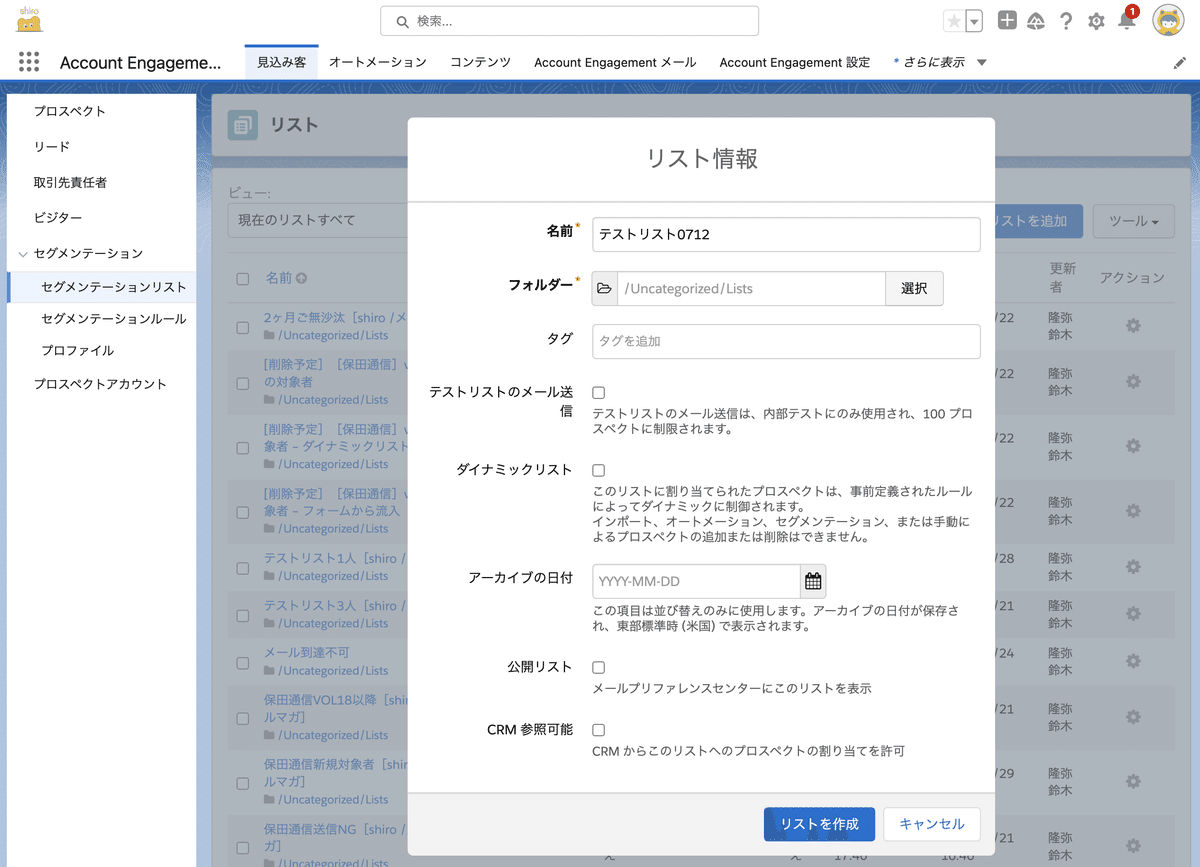Open the さらに表示 navigation dropdown

(940, 62)
